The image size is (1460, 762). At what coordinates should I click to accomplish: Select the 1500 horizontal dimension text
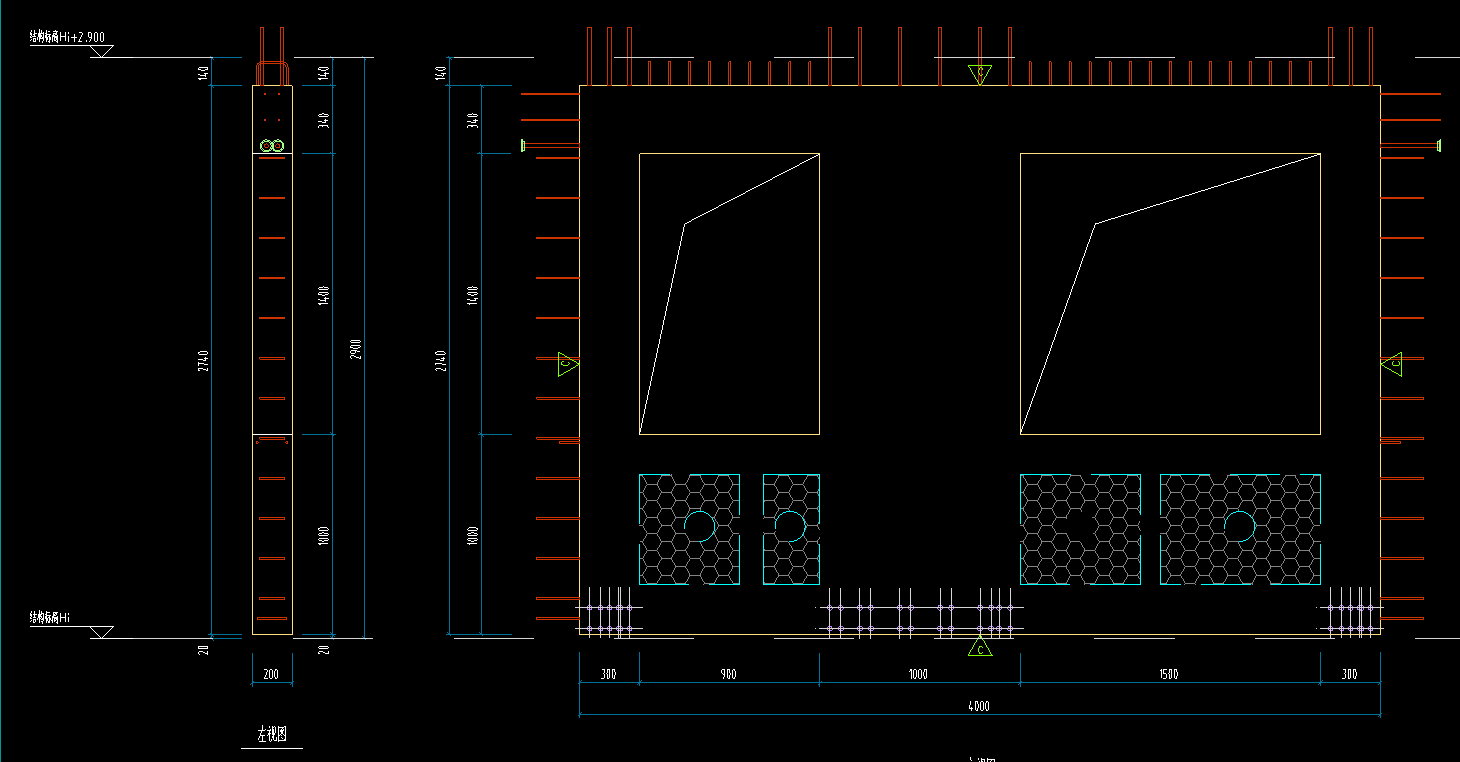pyautogui.click(x=1169, y=675)
